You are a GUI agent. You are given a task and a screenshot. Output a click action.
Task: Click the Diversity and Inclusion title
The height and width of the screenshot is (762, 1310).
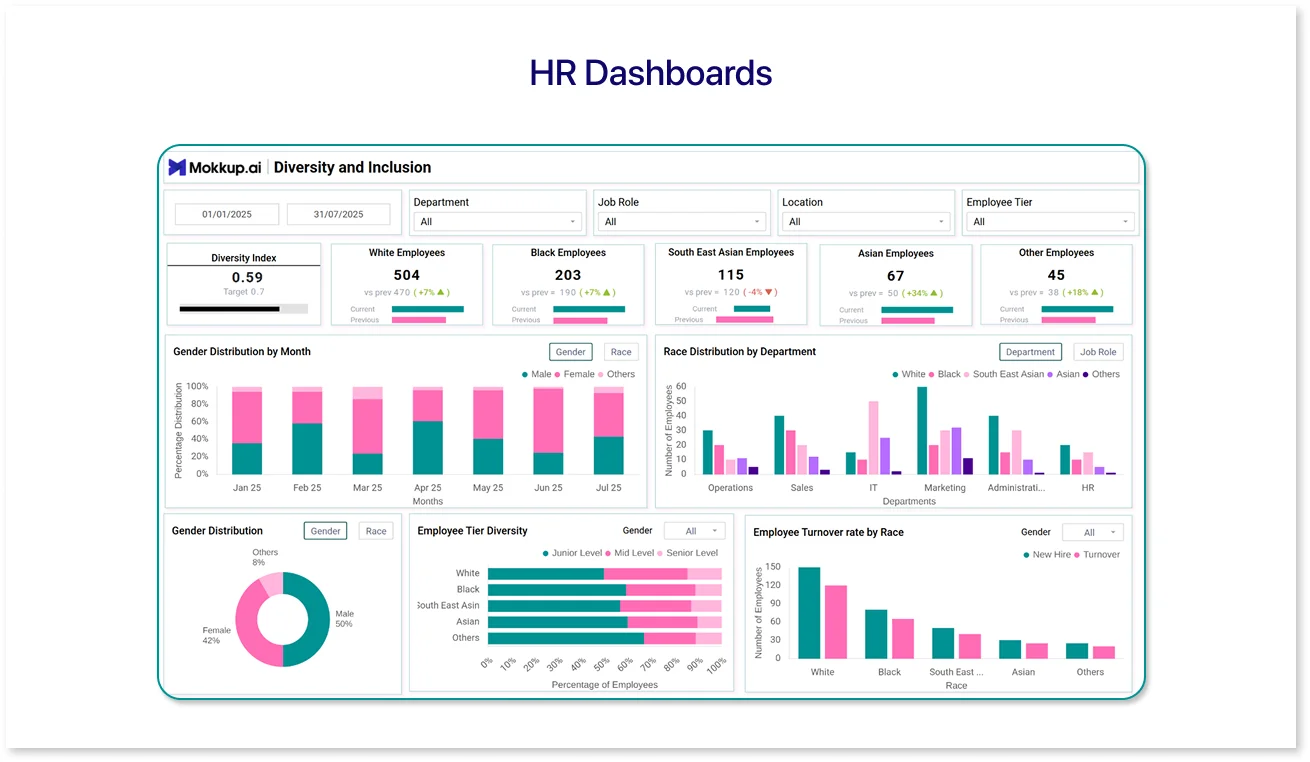click(x=353, y=168)
